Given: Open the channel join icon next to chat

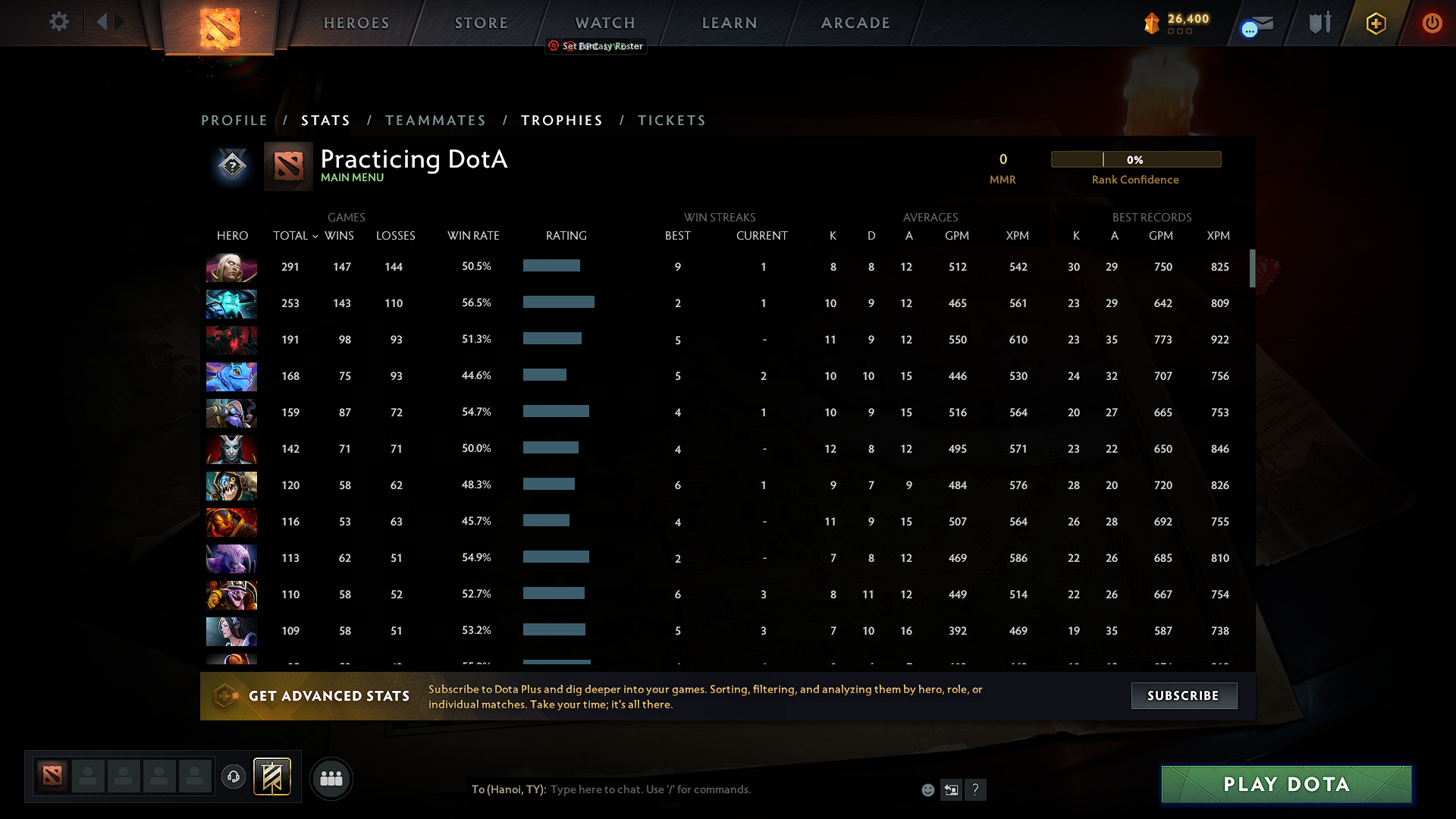Looking at the screenshot, I should (x=951, y=789).
